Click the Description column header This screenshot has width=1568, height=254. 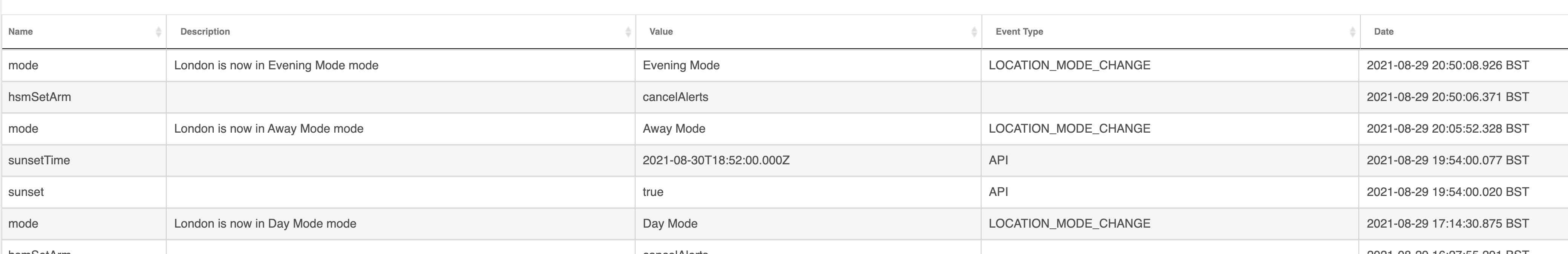tap(401, 32)
